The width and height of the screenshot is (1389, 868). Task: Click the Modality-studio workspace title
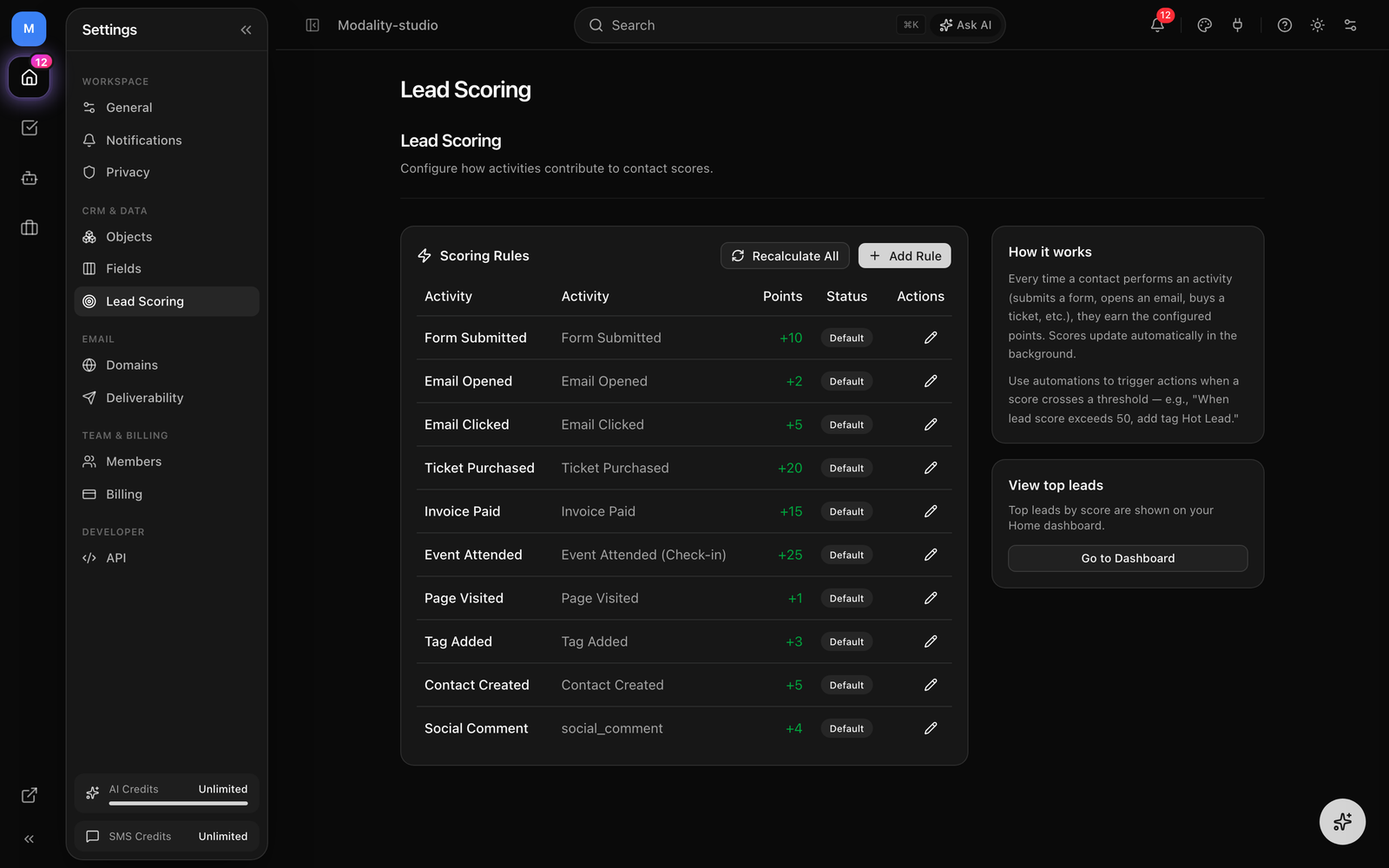tap(387, 25)
